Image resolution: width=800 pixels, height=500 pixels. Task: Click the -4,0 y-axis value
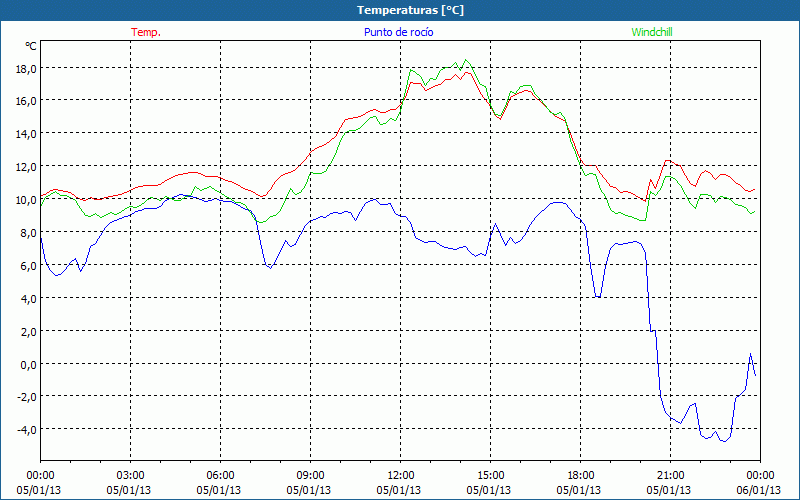(27, 430)
